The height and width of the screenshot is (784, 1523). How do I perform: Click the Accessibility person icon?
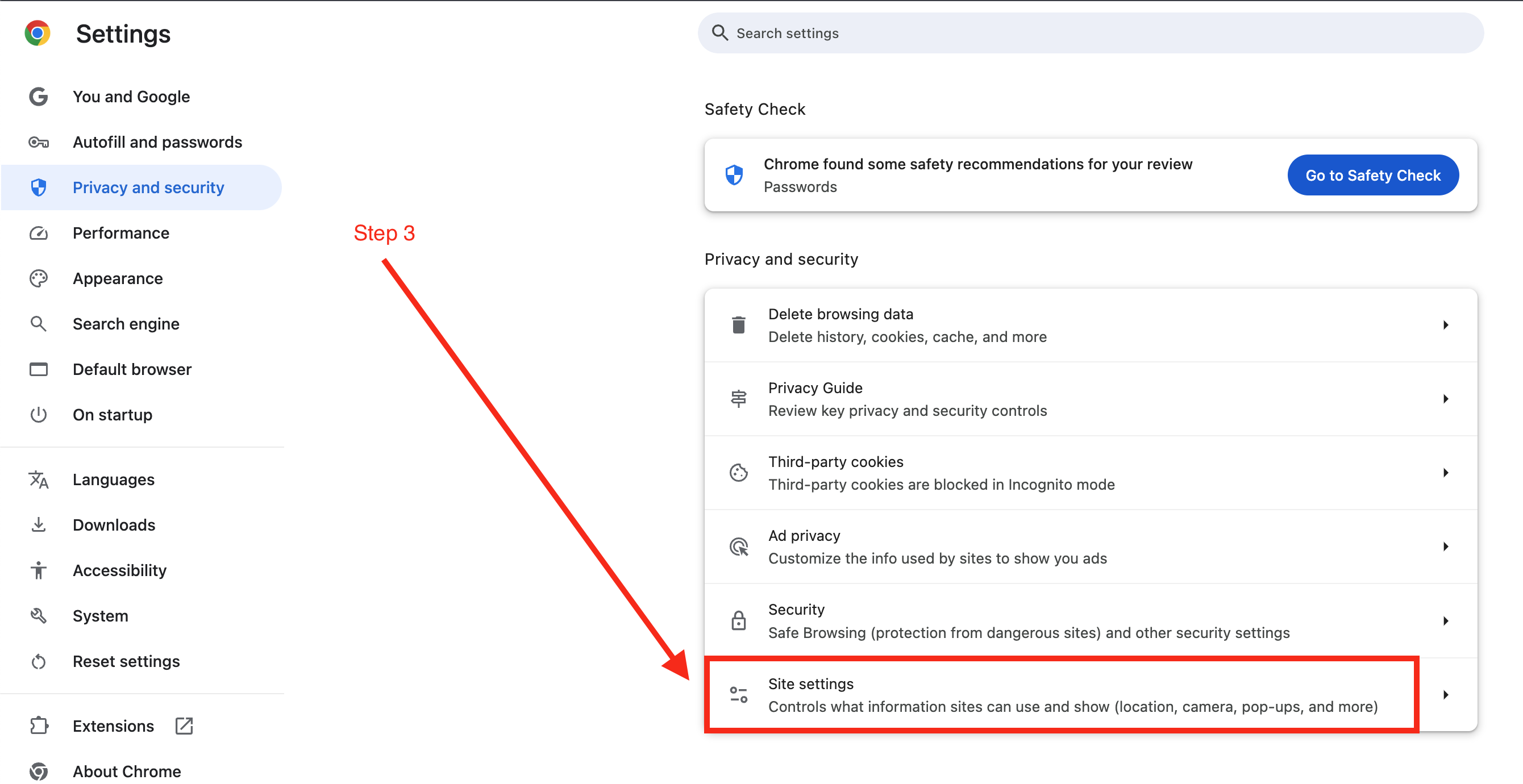pyautogui.click(x=39, y=570)
